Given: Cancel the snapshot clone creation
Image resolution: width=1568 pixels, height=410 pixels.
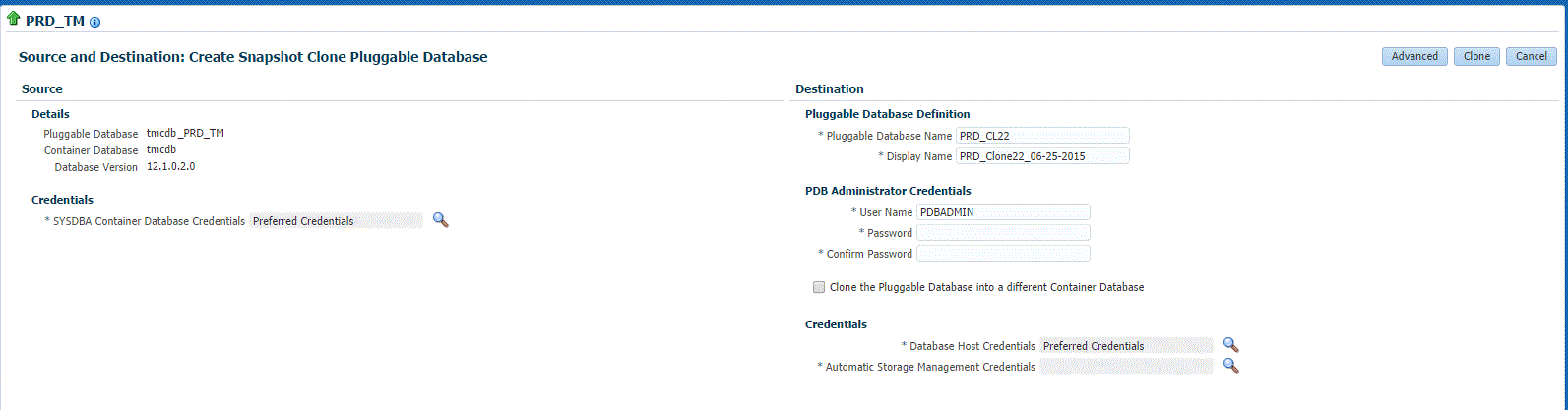Looking at the screenshot, I should tap(1531, 57).
